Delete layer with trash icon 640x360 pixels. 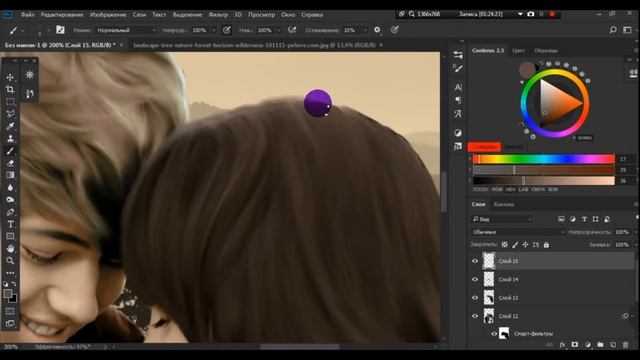626,345
